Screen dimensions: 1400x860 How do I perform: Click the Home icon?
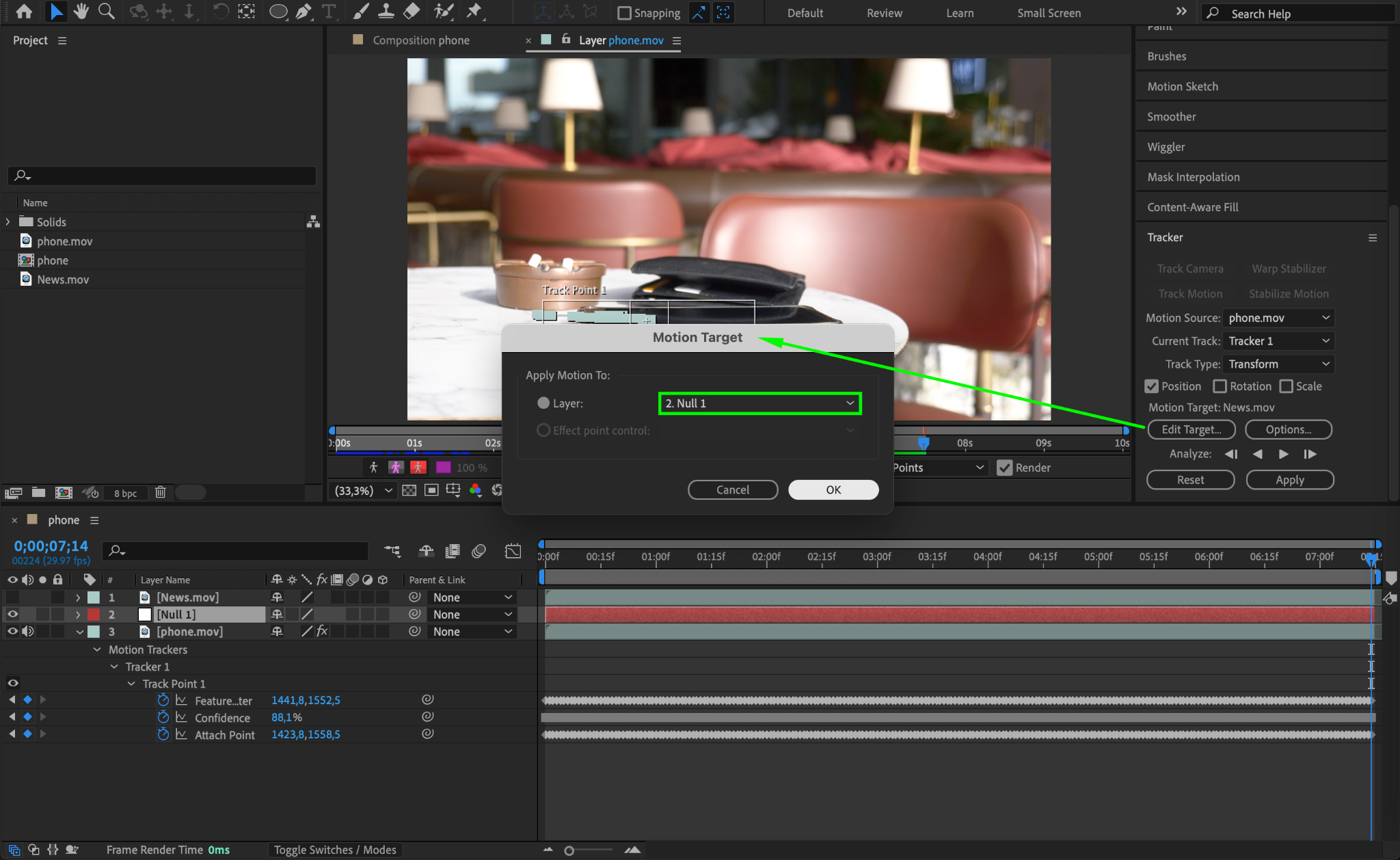pyautogui.click(x=24, y=12)
